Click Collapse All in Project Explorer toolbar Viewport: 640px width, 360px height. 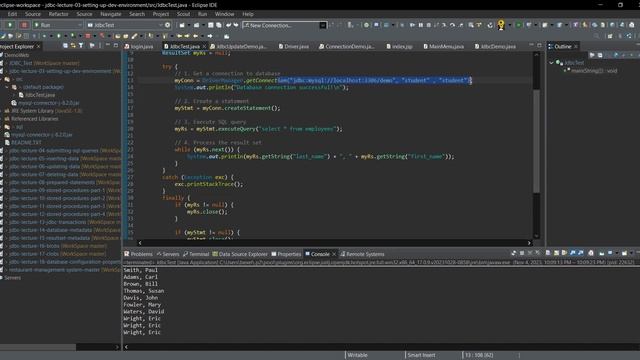[x=65, y=46]
